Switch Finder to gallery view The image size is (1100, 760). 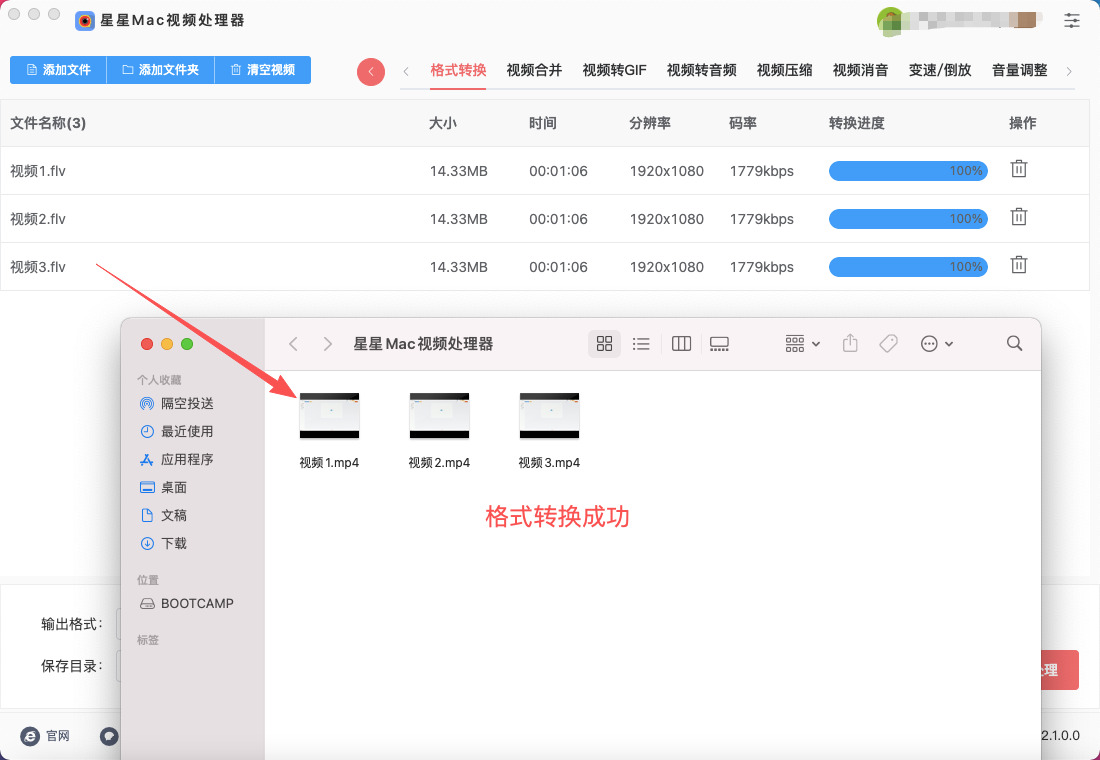(x=719, y=344)
